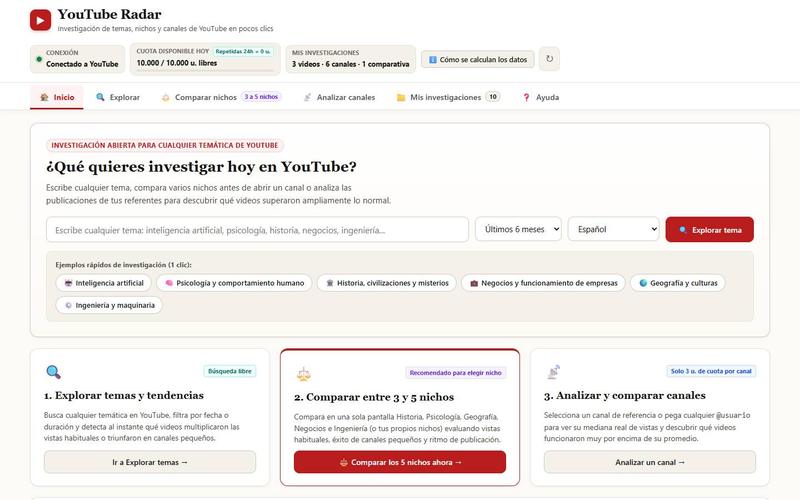Open the Comparar nichos tab

tap(221, 97)
